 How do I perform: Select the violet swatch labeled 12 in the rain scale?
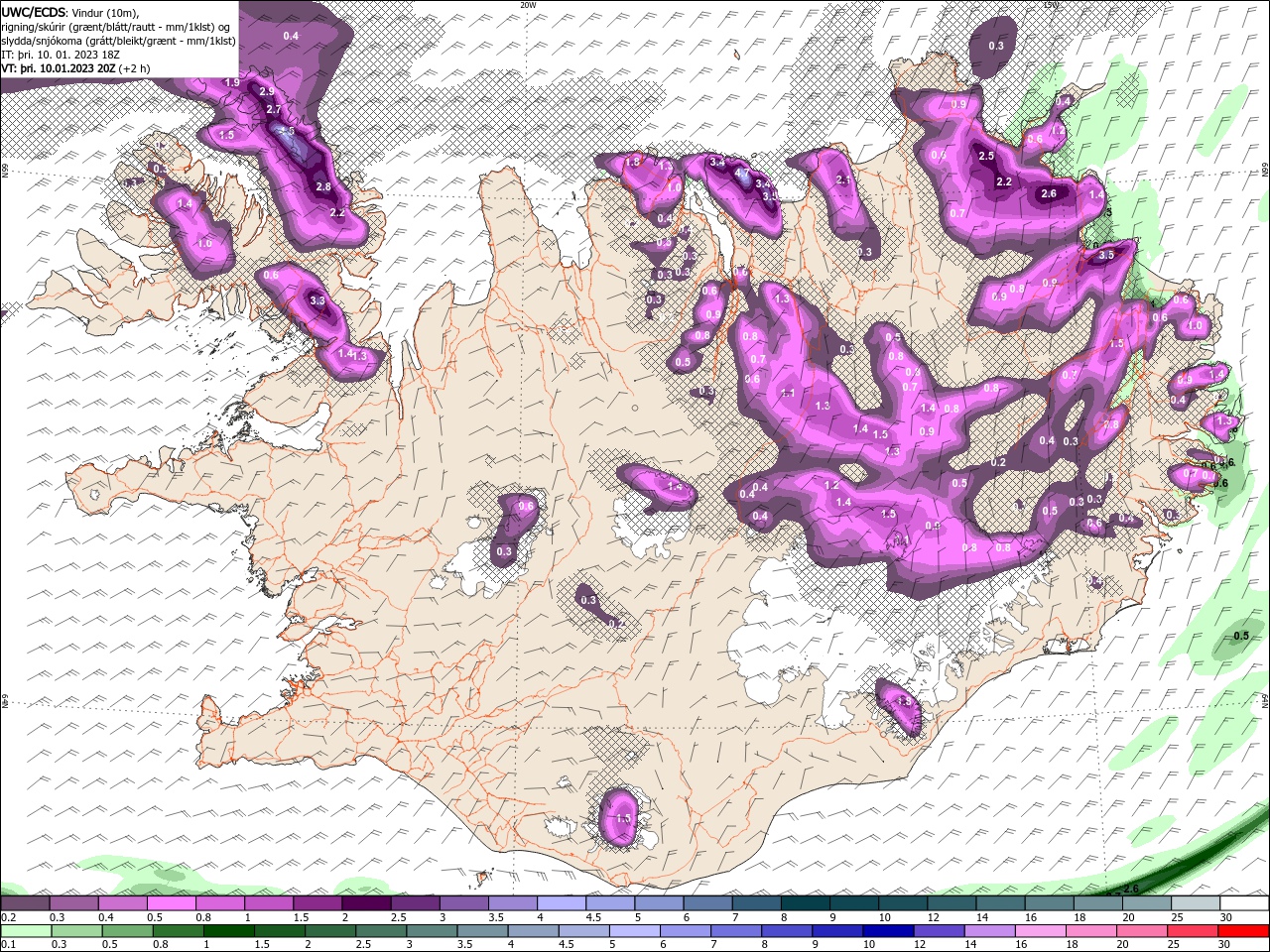click(x=939, y=931)
